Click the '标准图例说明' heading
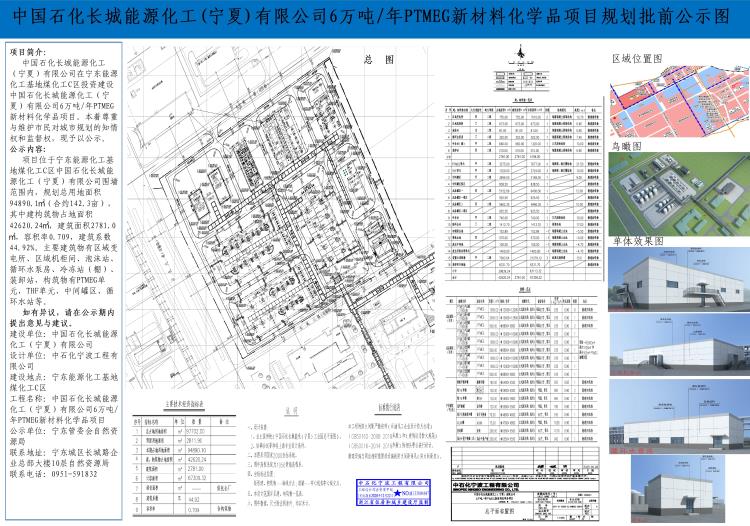750x526 pixels. coord(390,408)
